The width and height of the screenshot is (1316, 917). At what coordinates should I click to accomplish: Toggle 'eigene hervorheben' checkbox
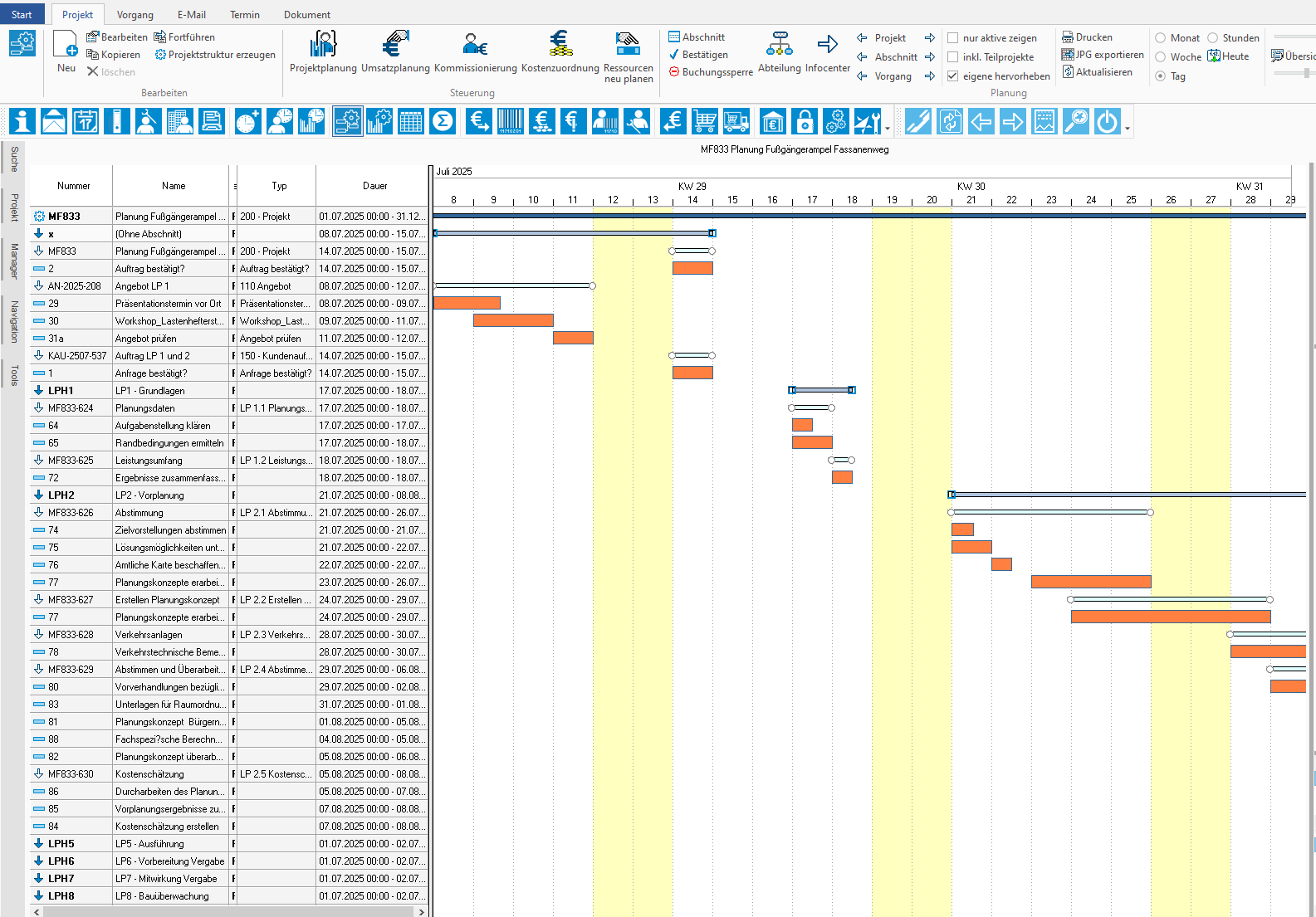click(953, 76)
